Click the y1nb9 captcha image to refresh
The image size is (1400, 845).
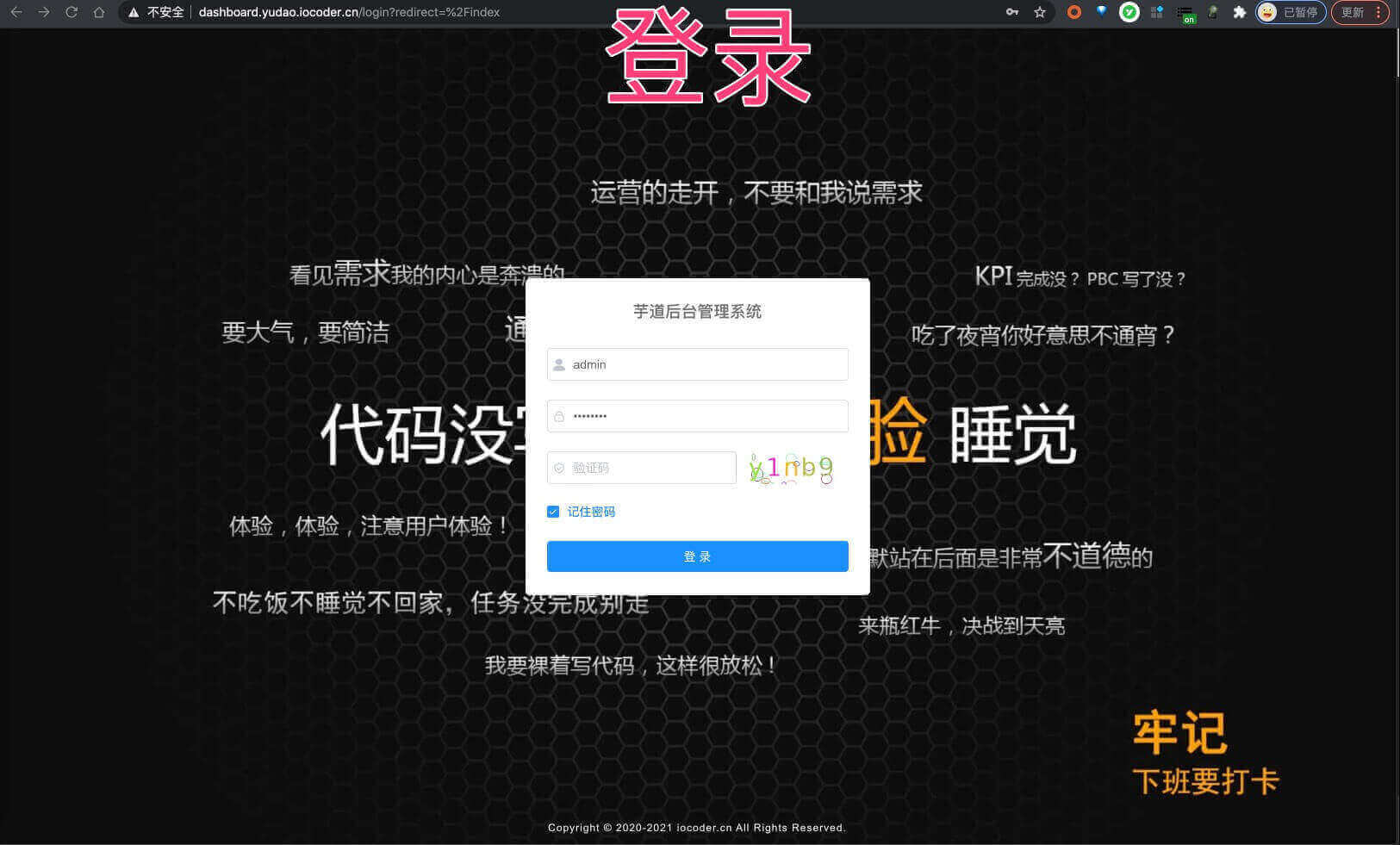coord(790,468)
